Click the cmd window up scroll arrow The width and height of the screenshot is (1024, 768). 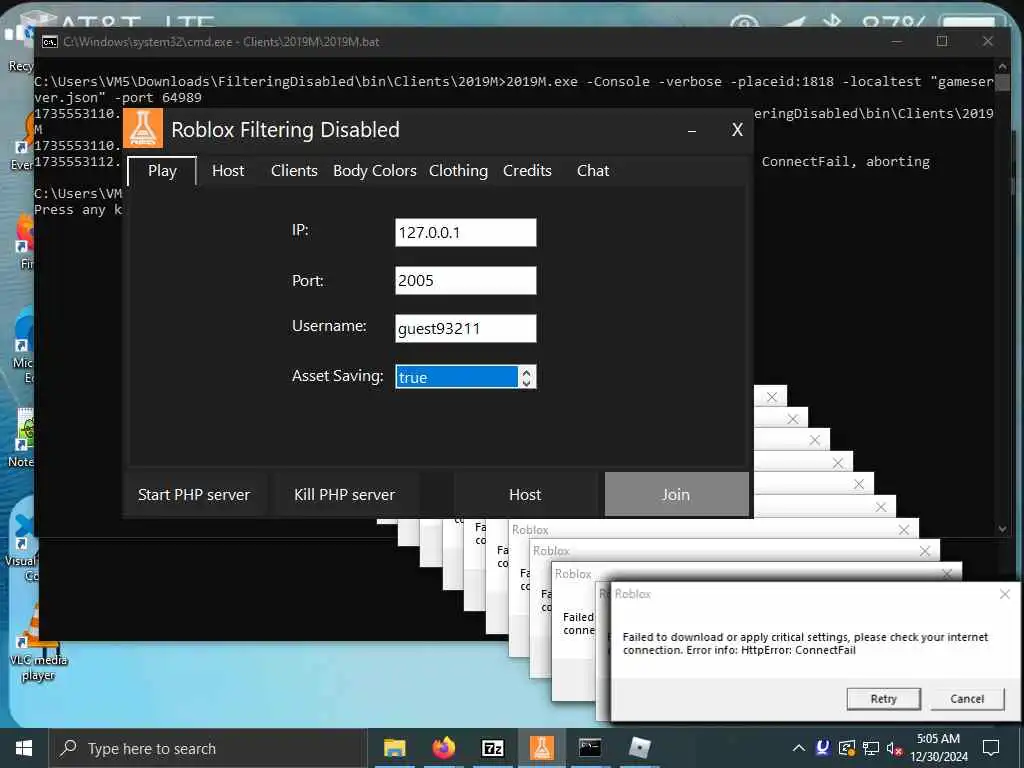[1002, 66]
